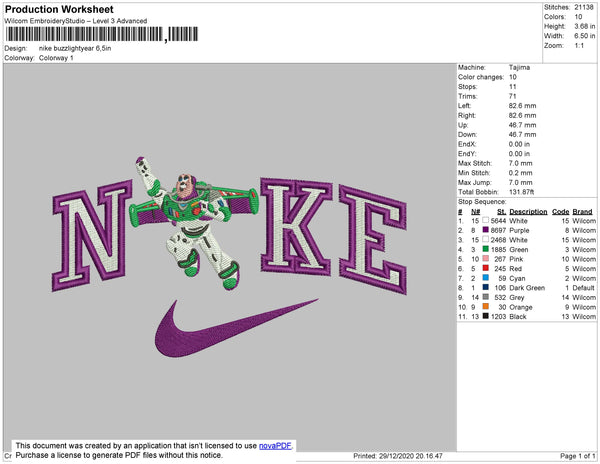Click the St. column header

click(502, 212)
